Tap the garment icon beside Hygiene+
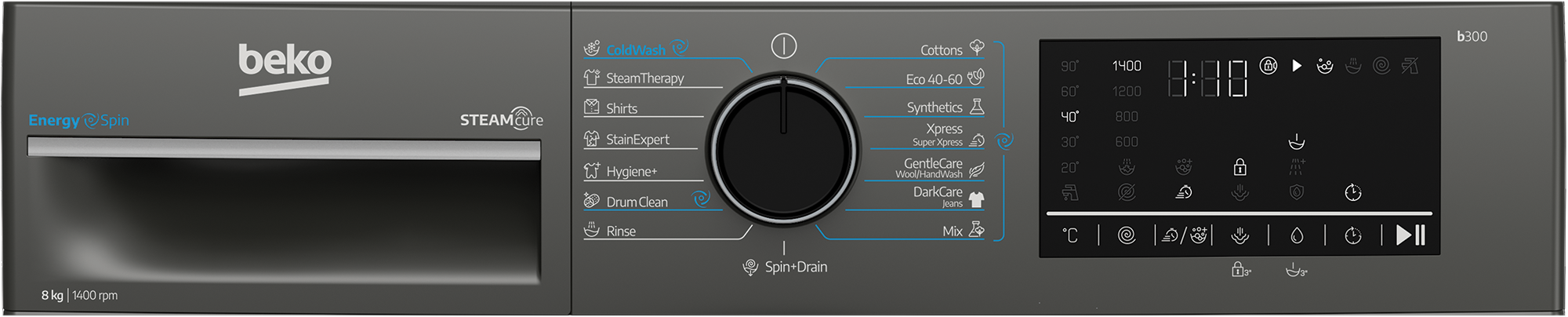 pos(592,170)
